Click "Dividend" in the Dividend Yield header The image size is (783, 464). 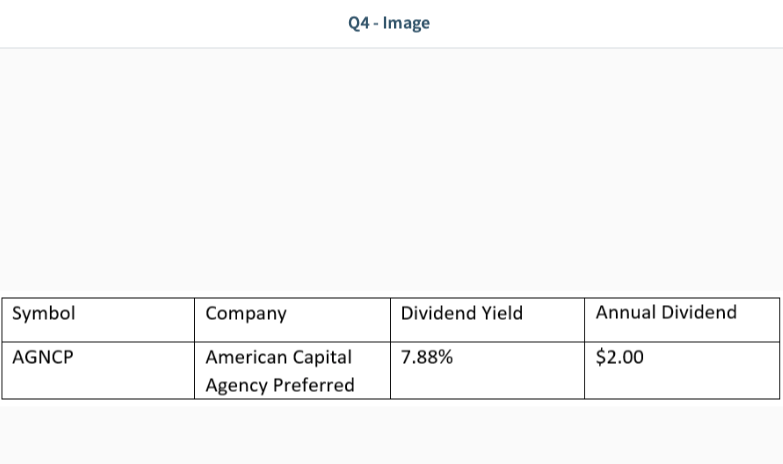pos(439,314)
